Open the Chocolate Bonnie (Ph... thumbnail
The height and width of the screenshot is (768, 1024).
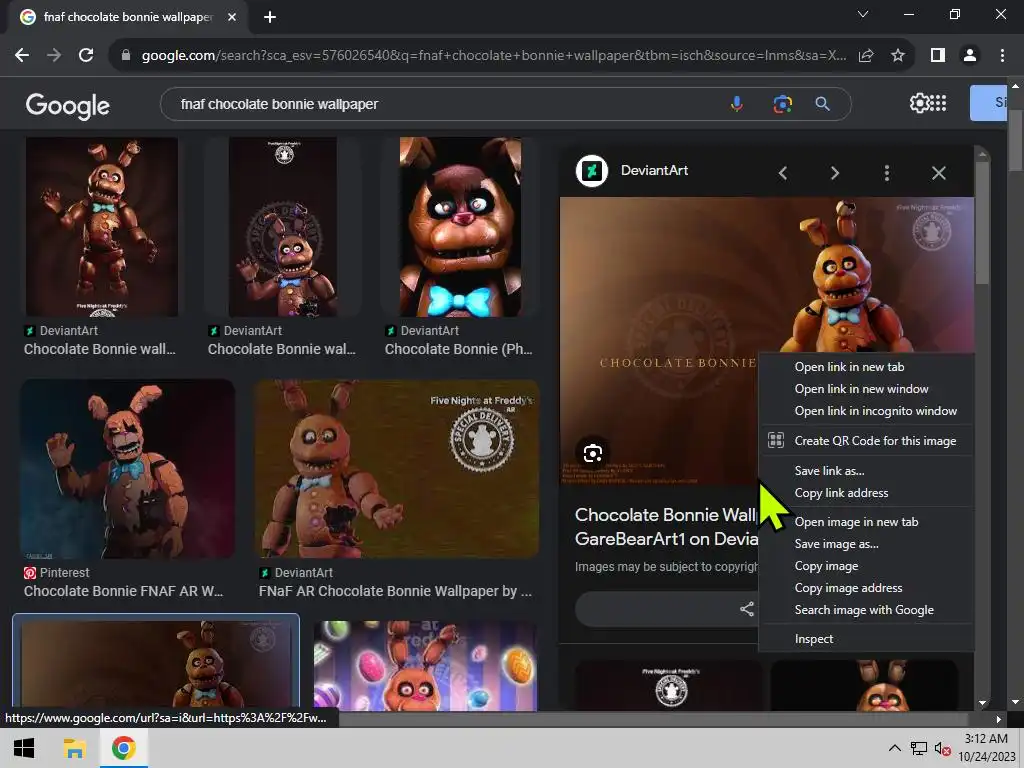coord(460,227)
